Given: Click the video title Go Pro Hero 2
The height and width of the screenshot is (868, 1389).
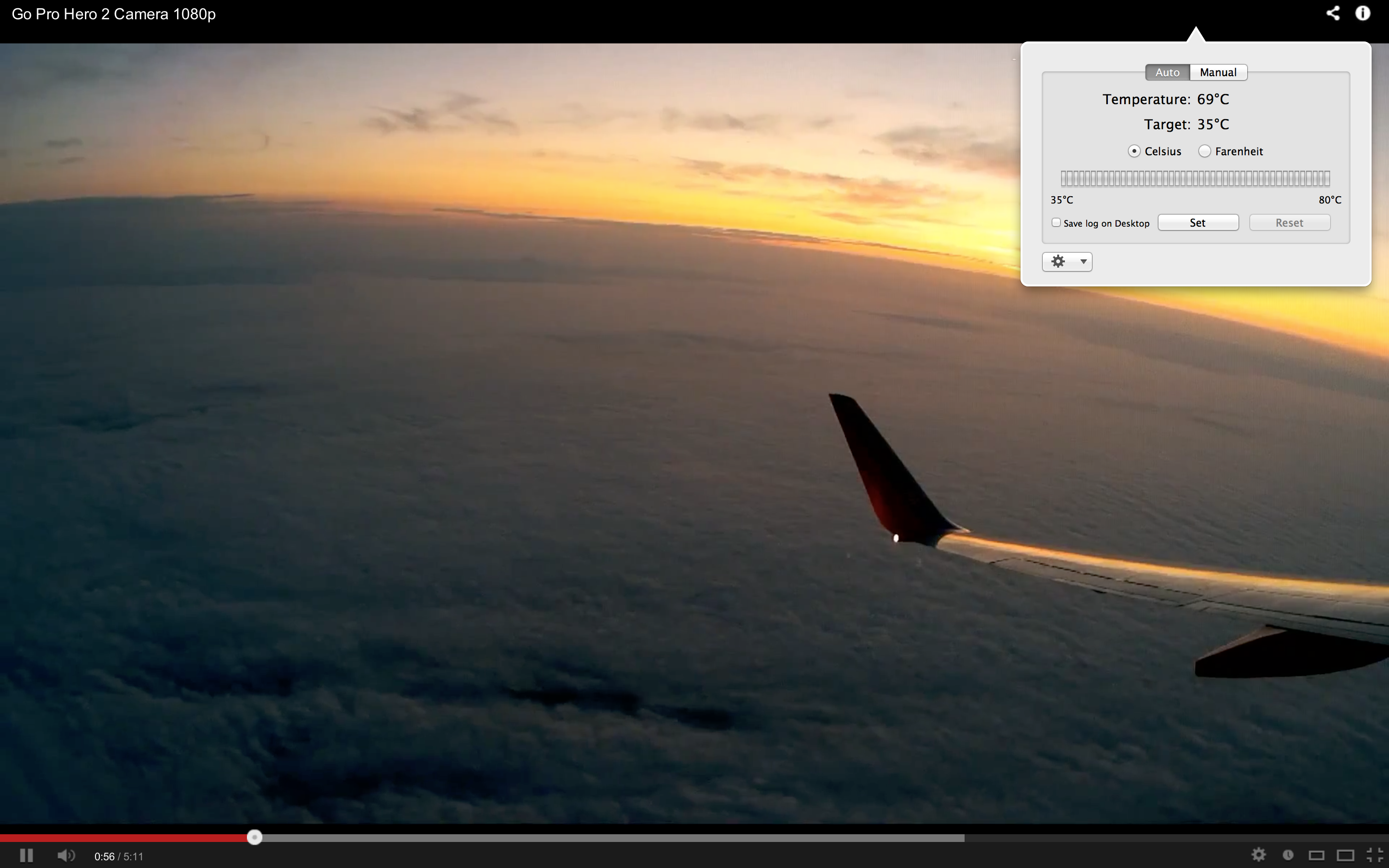Looking at the screenshot, I should pos(114,14).
